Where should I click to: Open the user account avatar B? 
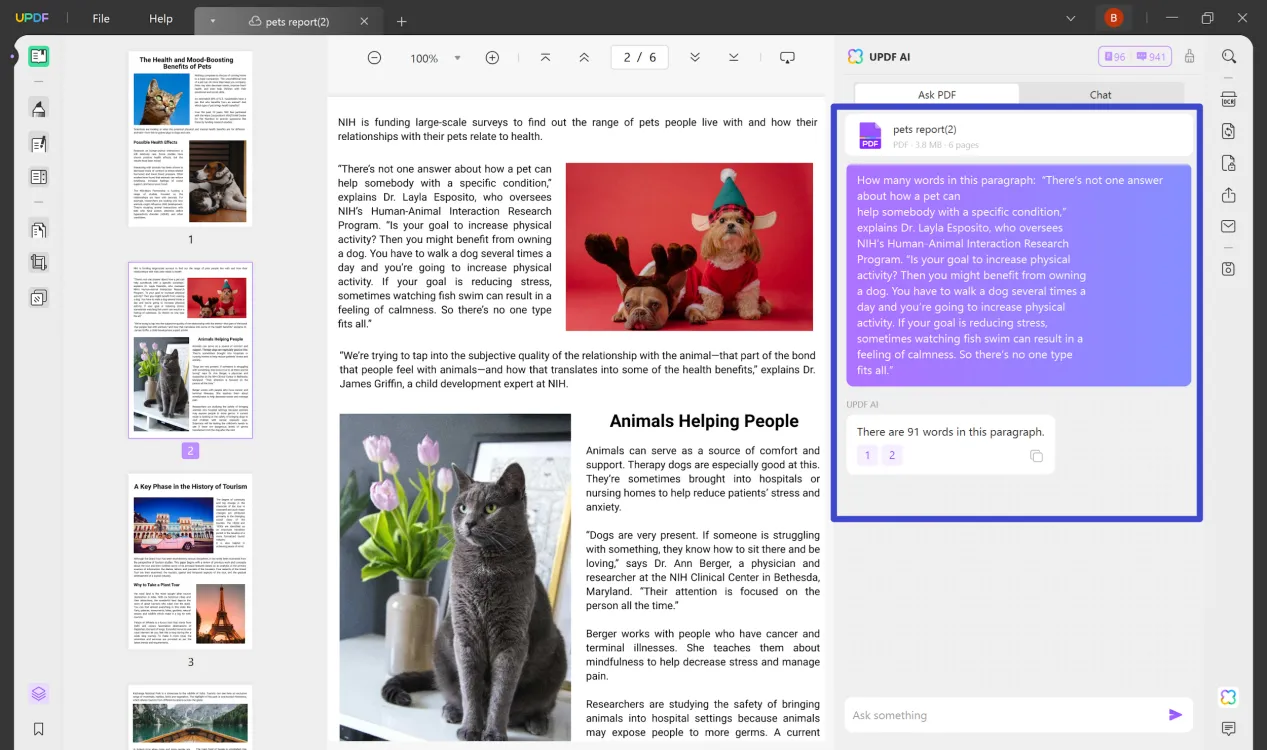point(1113,18)
